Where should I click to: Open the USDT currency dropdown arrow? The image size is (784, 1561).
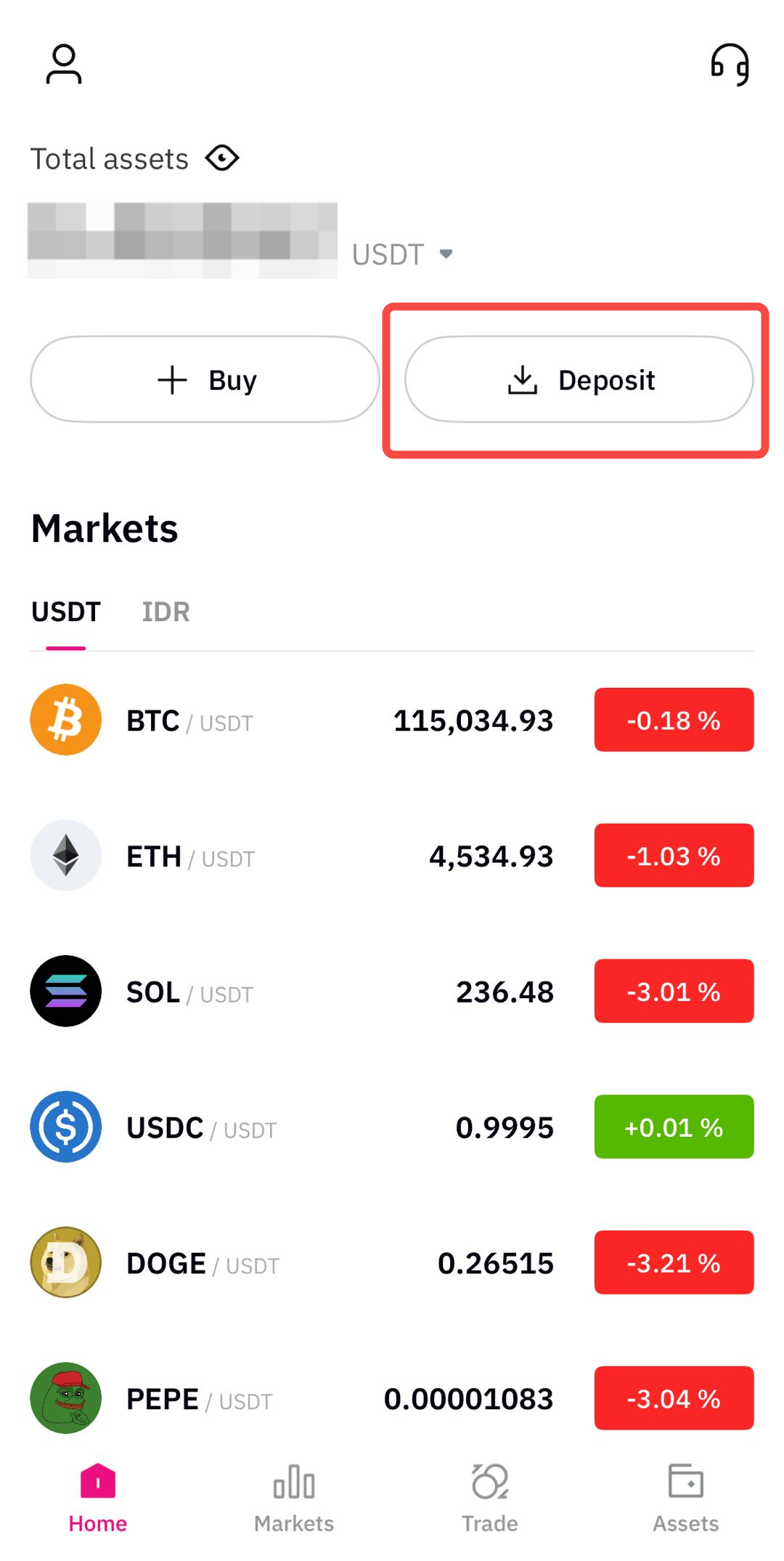point(446,254)
